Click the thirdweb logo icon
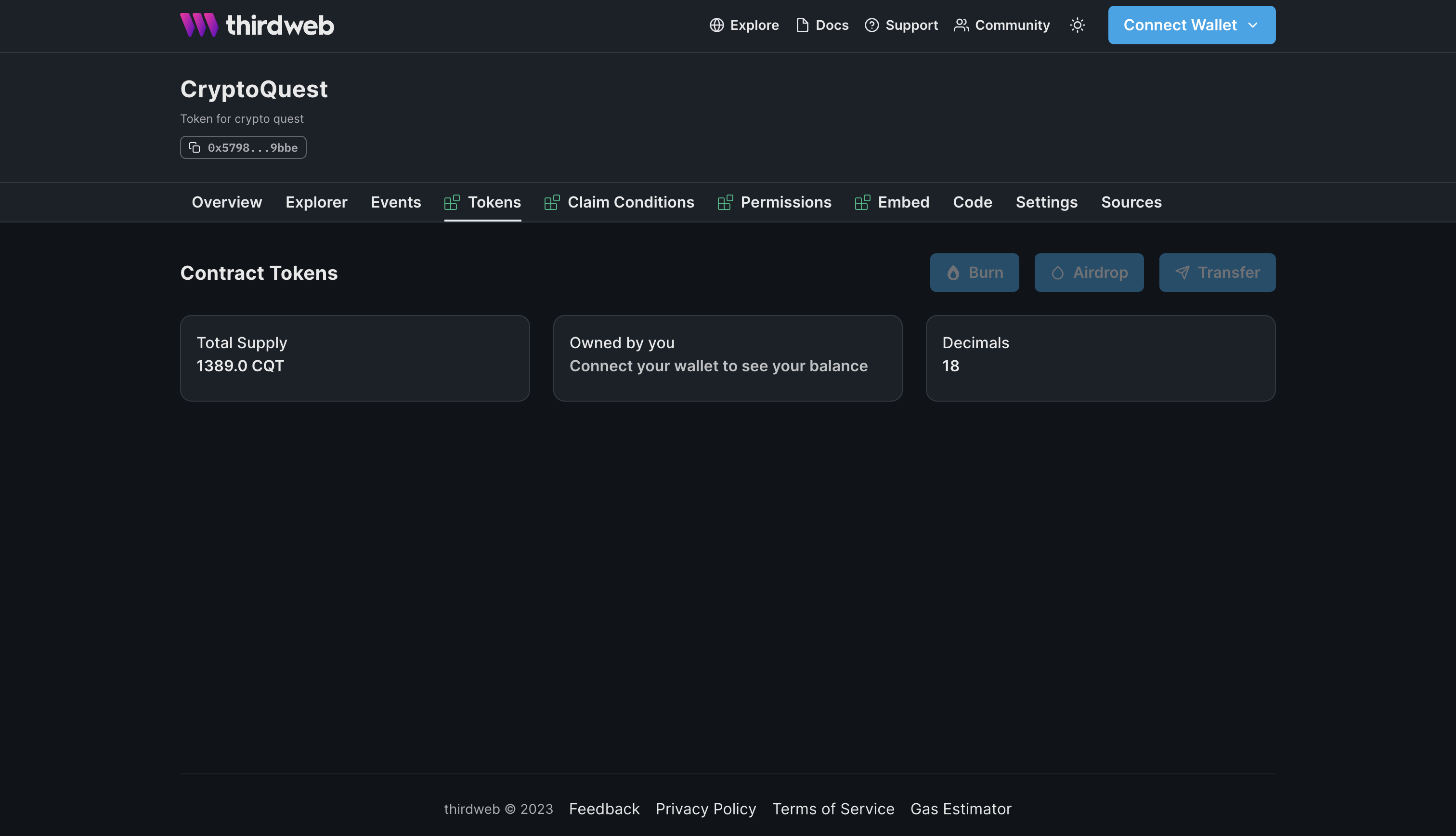 point(198,25)
